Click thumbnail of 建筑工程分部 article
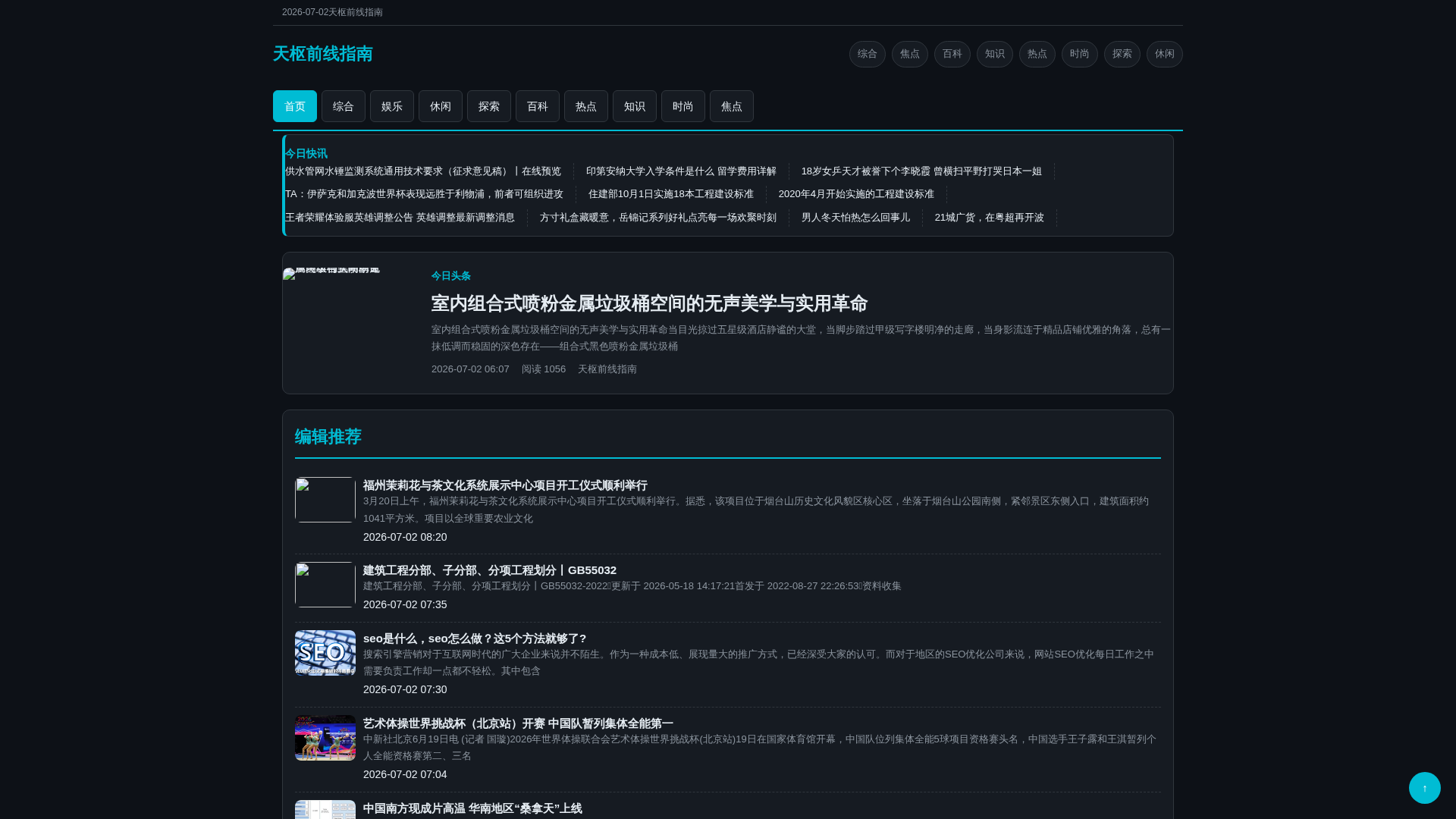This screenshot has height=819, width=1456. pos(325,585)
